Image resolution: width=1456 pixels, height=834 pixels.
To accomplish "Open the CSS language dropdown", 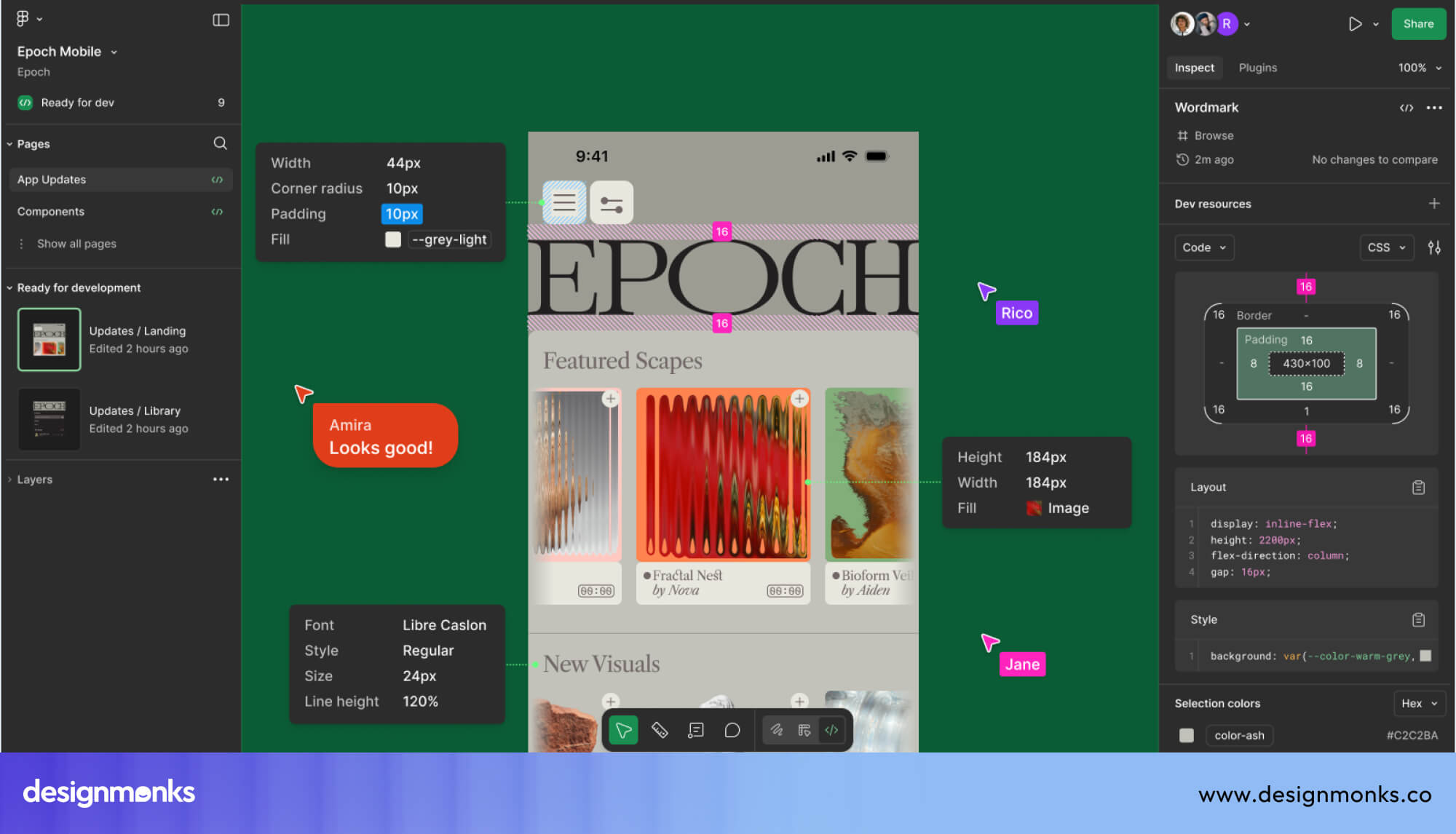I will [1386, 247].
